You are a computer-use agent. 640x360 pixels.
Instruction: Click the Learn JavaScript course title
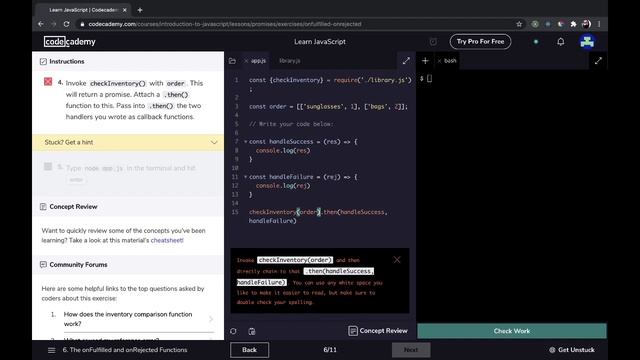tap(320, 42)
